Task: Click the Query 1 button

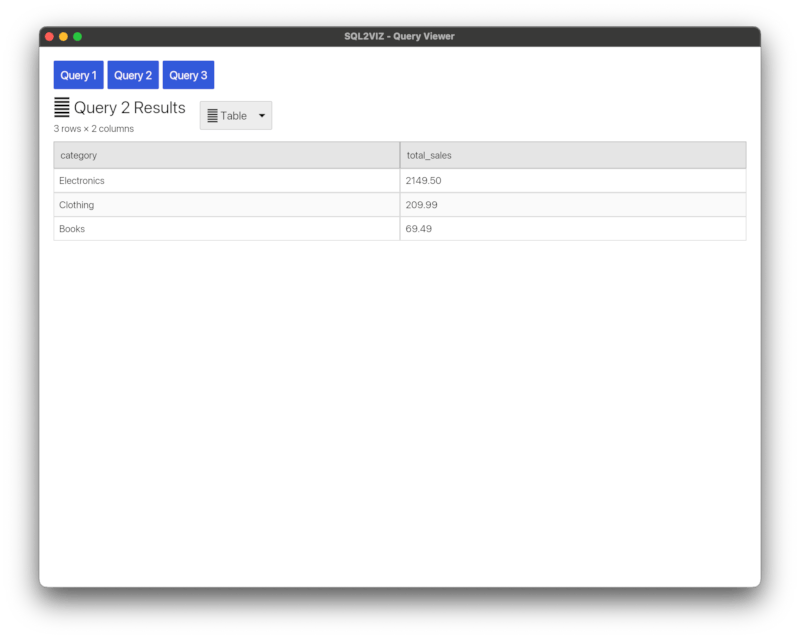Action: tap(78, 75)
